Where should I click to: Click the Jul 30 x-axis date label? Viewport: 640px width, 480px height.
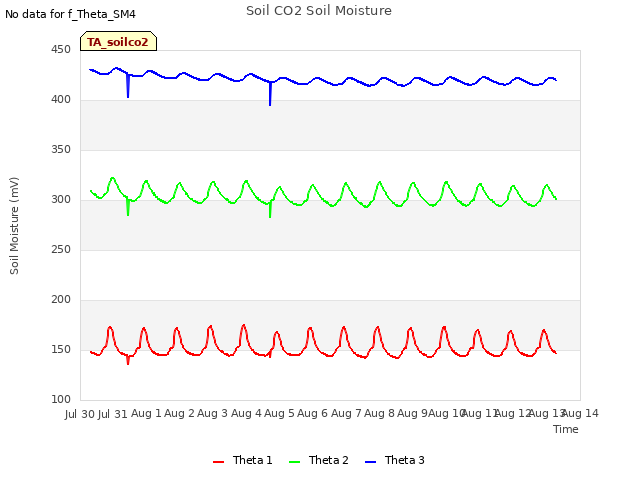[80, 414]
